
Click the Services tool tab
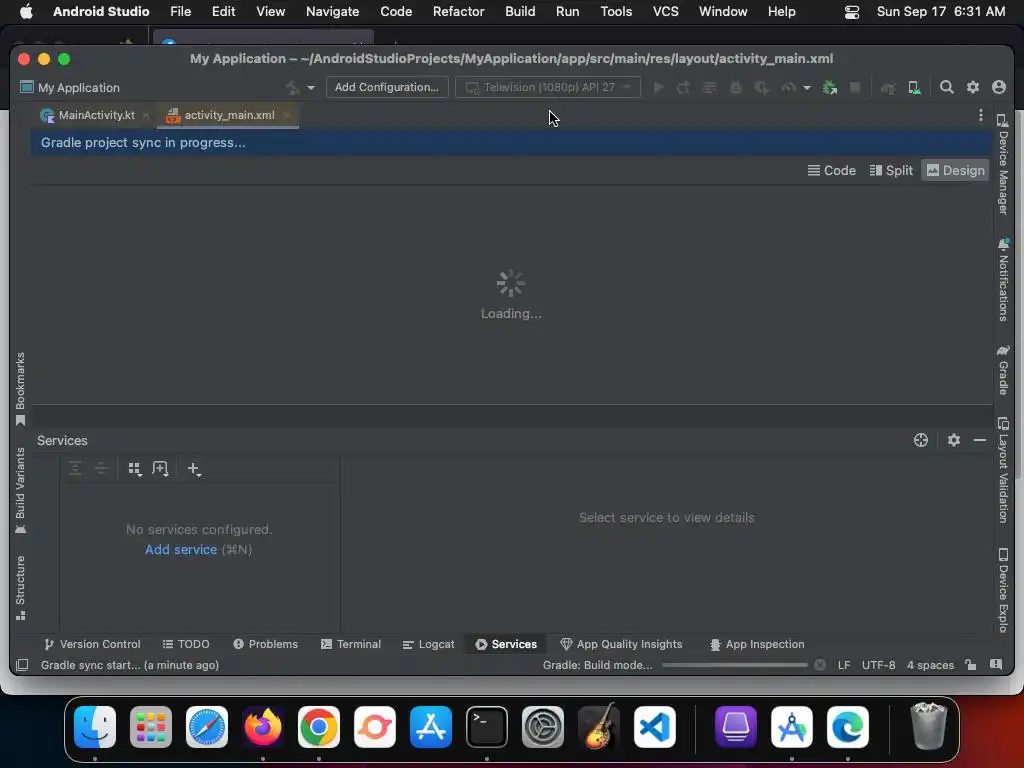[506, 644]
